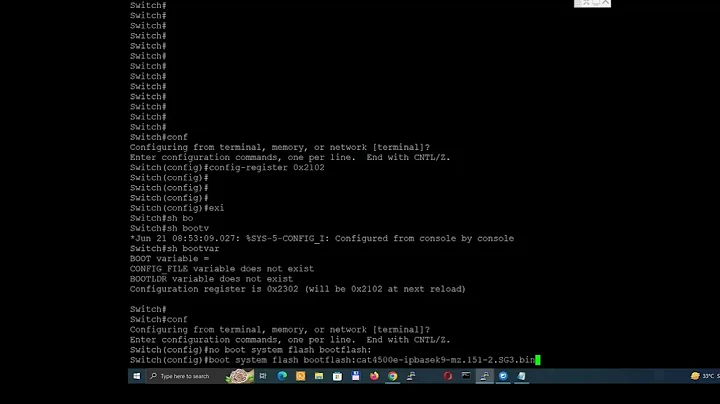Click the 'Configuration register is 0x2302' line

(x=298, y=289)
